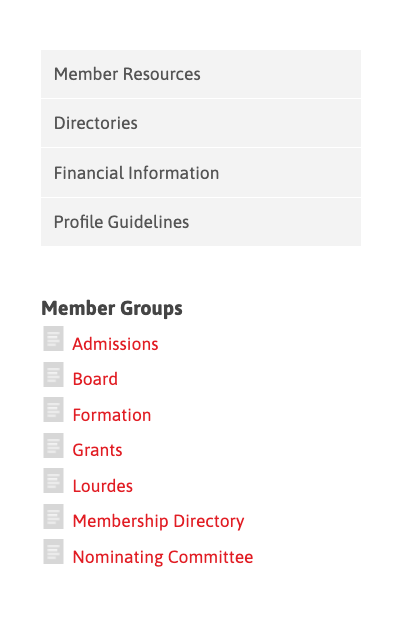Click the Lourdes group link
Image resolution: width=408 pixels, height=622 pixels.
coord(103,486)
